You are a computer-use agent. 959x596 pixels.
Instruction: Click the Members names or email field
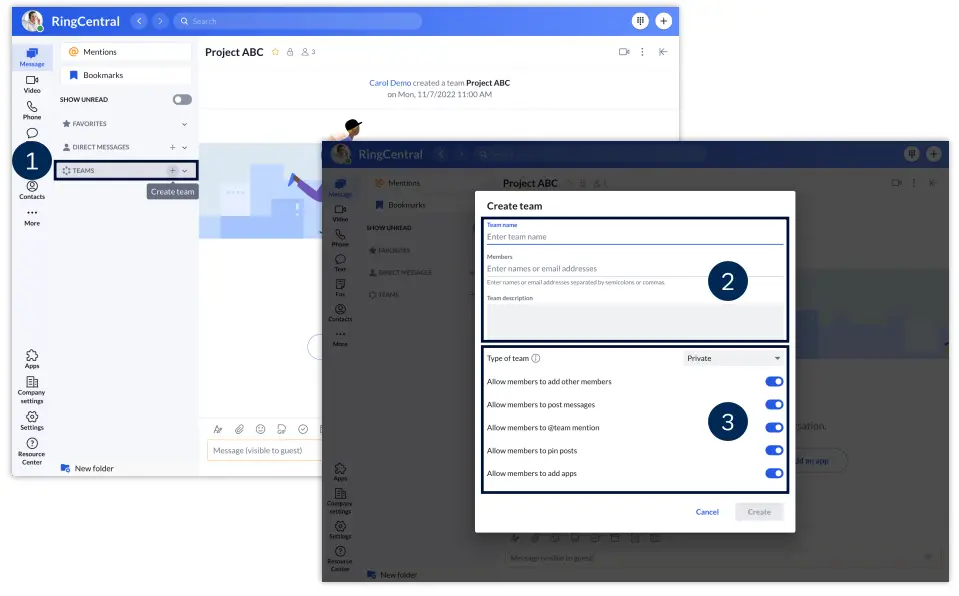coord(634,269)
